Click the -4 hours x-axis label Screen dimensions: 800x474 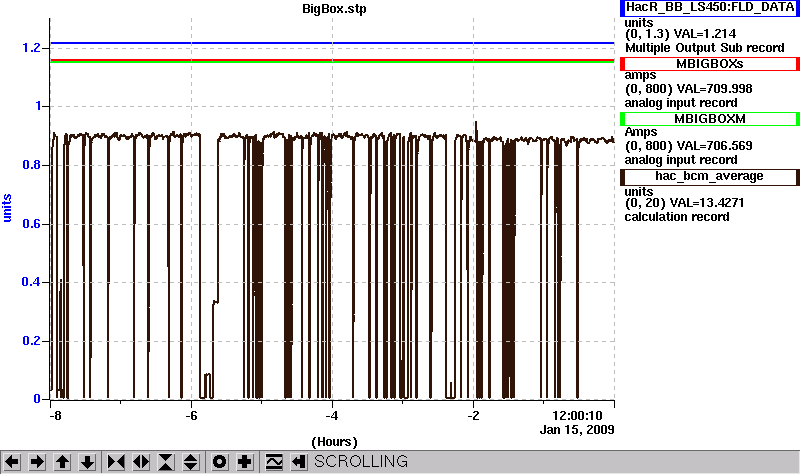[x=332, y=416]
